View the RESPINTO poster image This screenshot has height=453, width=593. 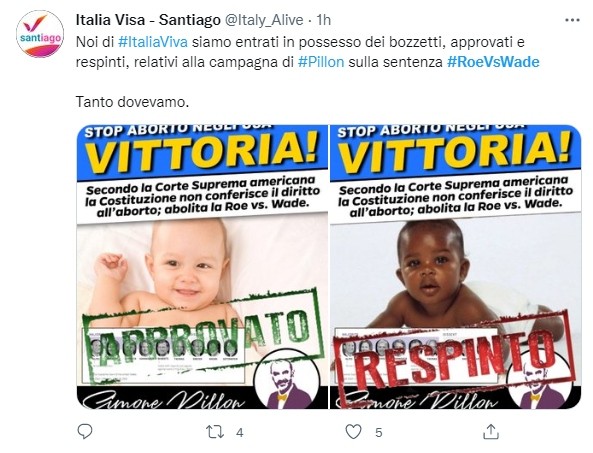tap(455, 267)
